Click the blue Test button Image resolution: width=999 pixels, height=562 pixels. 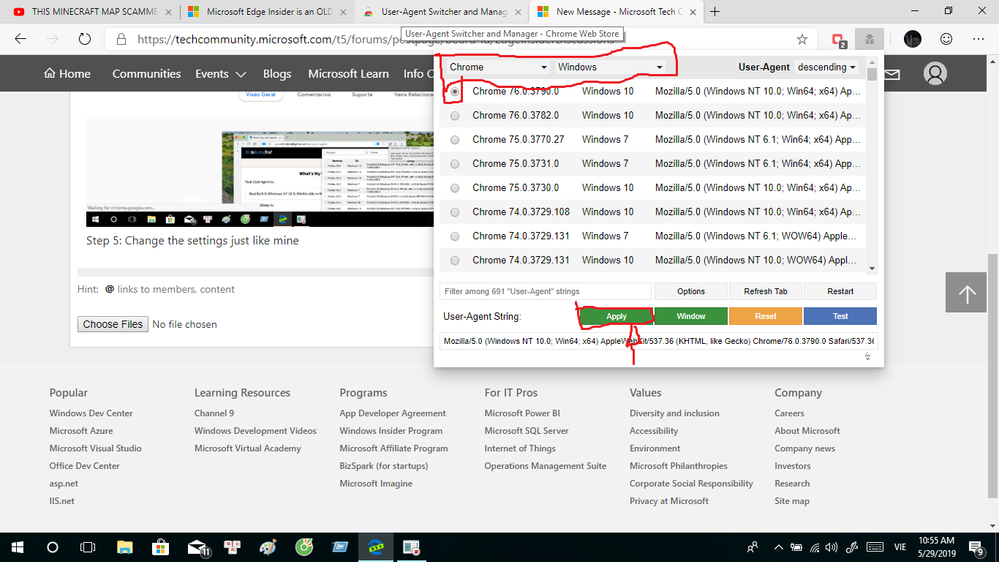(840, 317)
